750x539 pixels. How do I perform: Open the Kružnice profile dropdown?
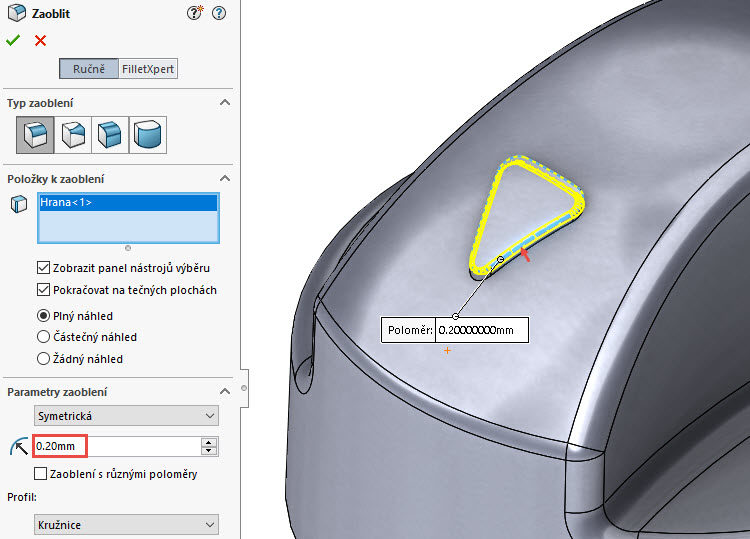(126, 525)
